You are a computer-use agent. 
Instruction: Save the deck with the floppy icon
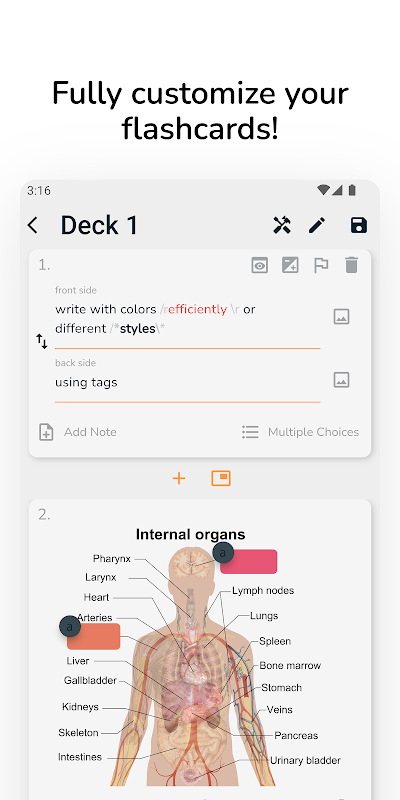(x=359, y=225)
